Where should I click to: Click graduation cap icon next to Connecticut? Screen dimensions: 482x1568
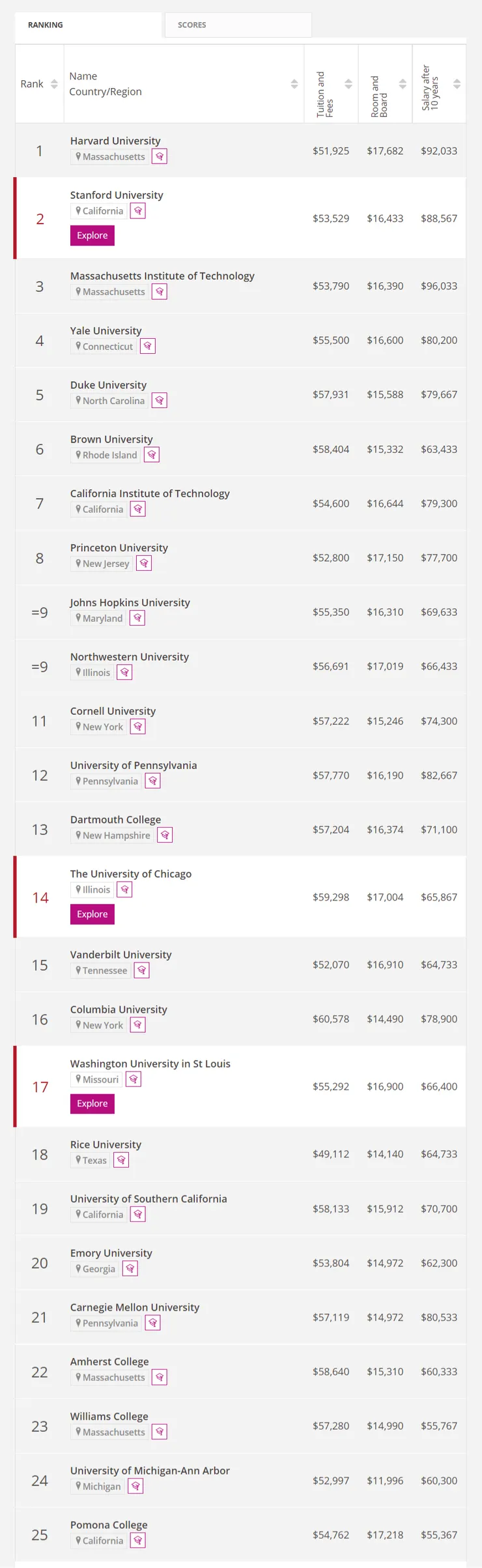point(148,346)
